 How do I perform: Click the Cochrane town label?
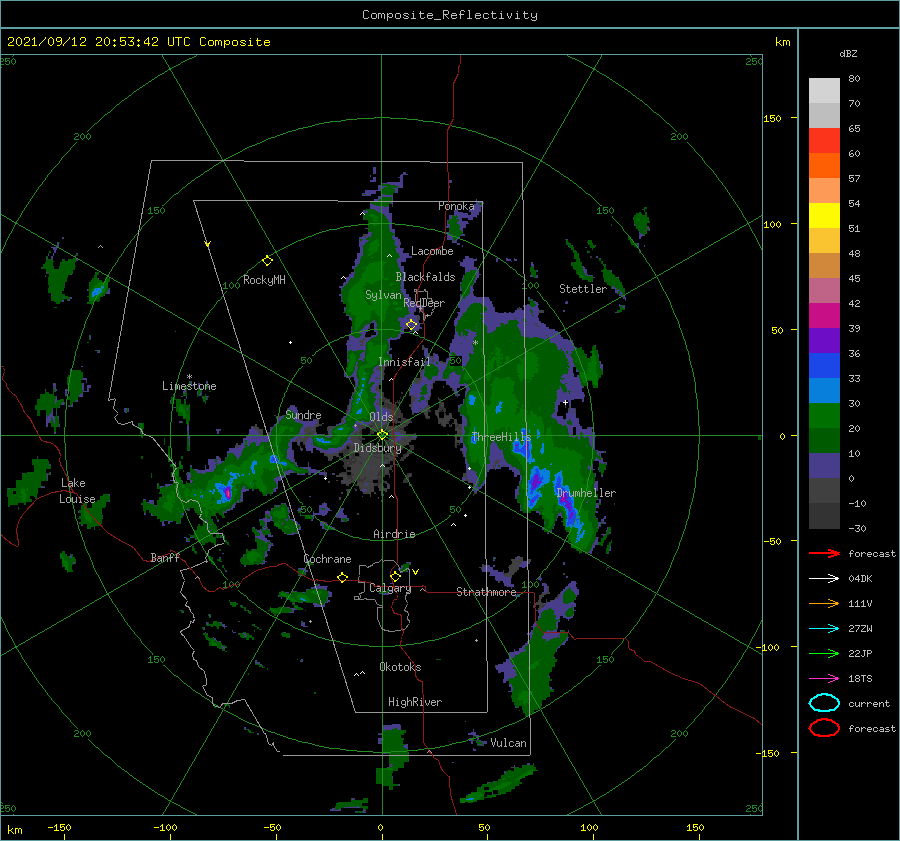(327, 559)
